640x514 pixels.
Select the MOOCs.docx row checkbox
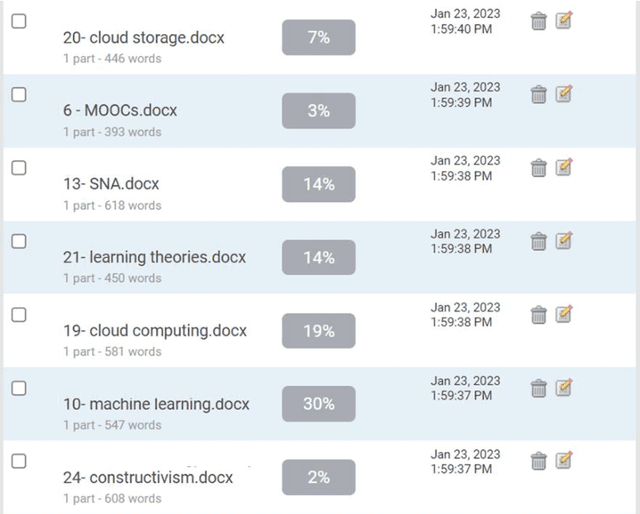[x=19, y=94]
